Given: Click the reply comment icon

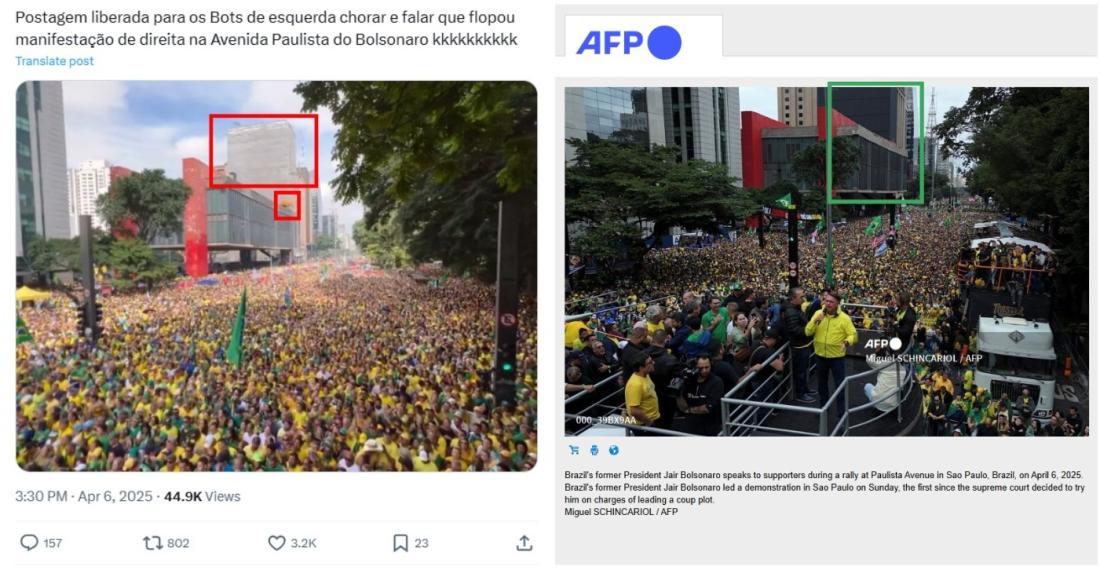Looking at the screenshot, I should [29, 543].
